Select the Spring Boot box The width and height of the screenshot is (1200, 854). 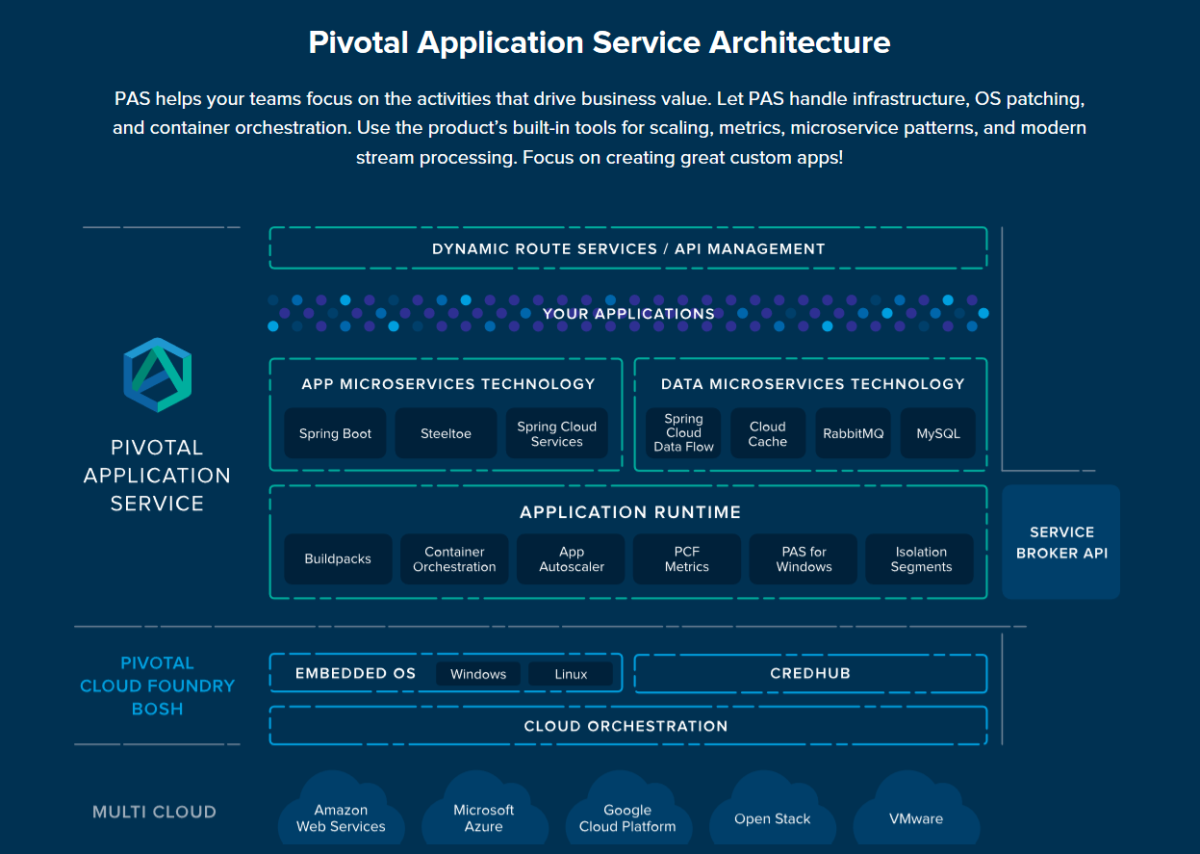[335, 434]
